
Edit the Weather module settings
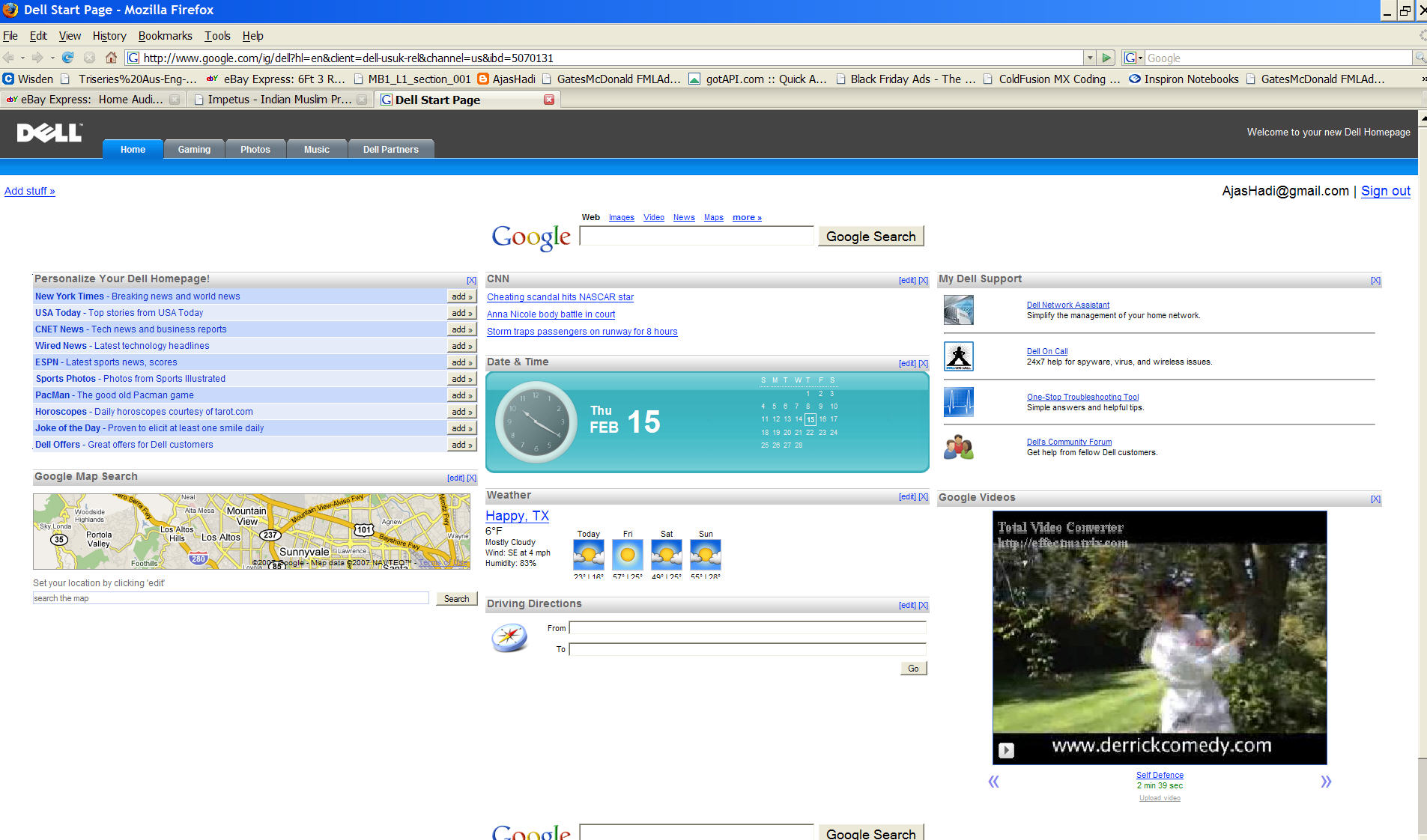pyautogui.click(x=907, y=496)
